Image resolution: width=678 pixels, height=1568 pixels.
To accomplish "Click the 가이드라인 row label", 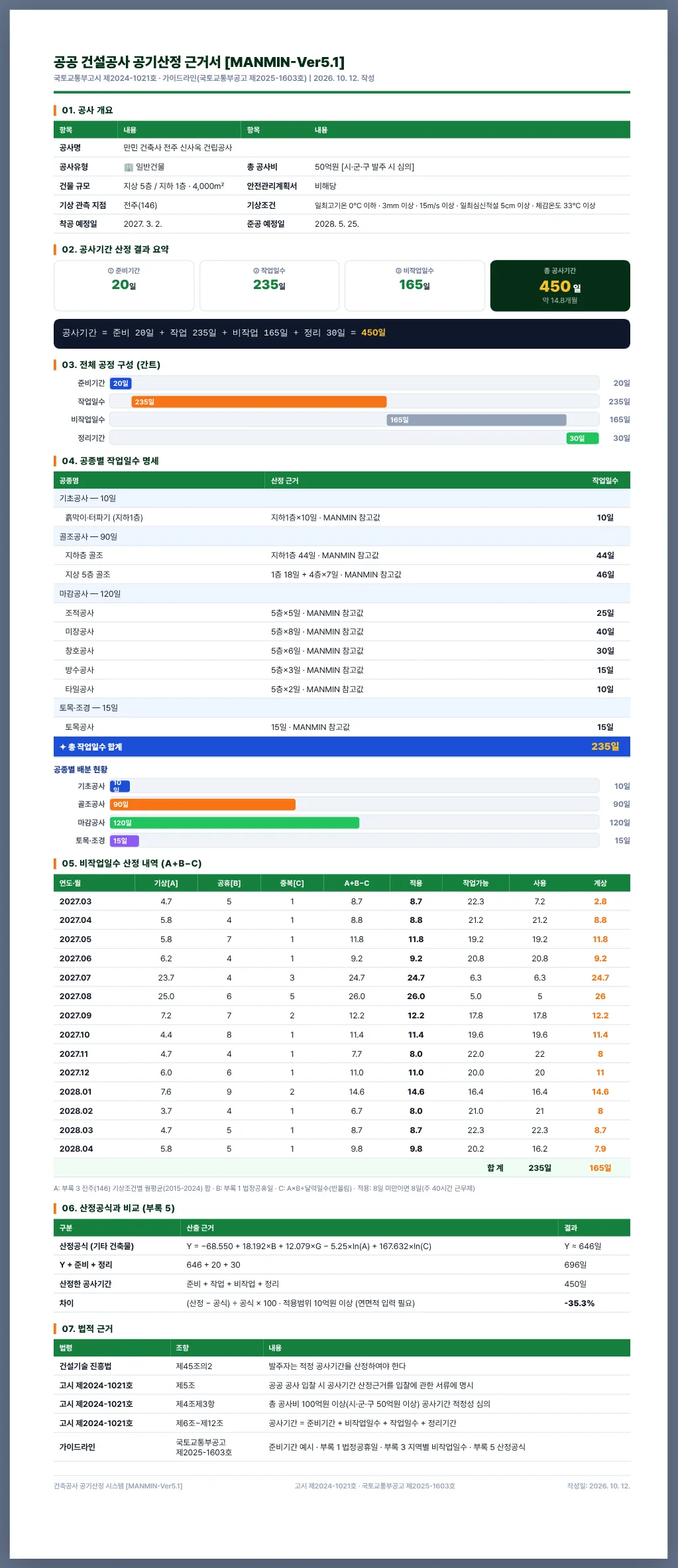I will coord(78,1447).
